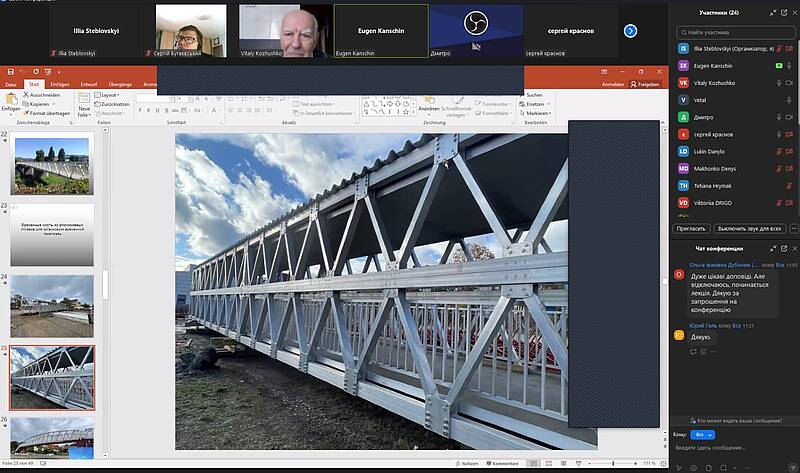The height and width of the screenshot is (473, 800).
Task: Switch to Normal view icon in status bar
Action: [x=533, y=463]
